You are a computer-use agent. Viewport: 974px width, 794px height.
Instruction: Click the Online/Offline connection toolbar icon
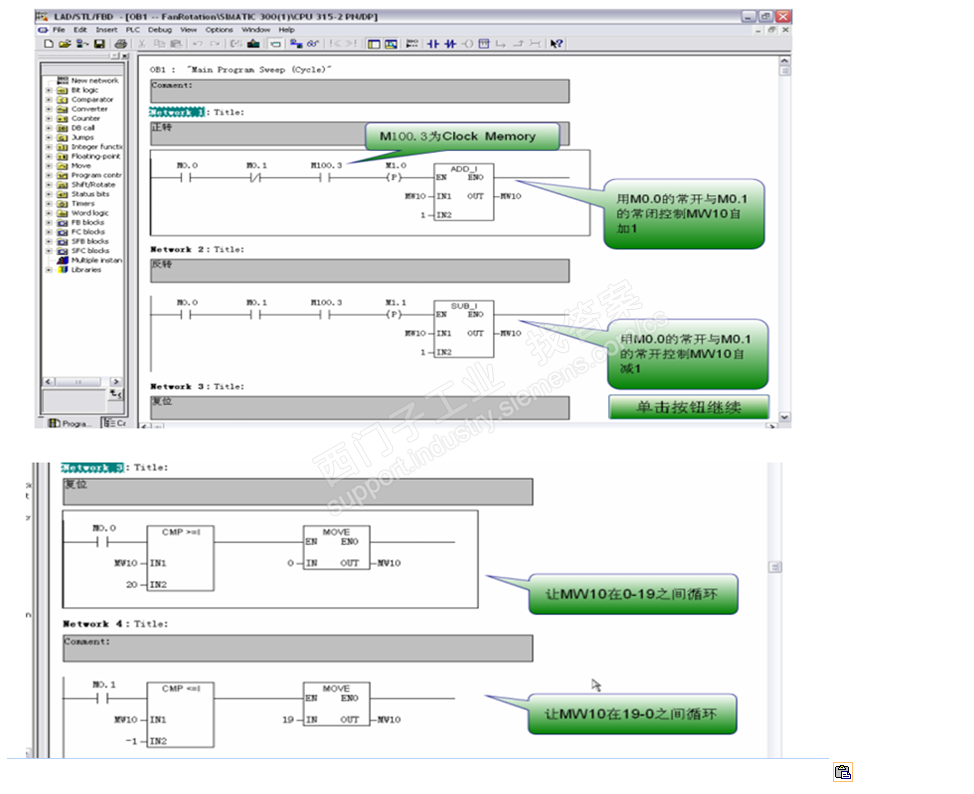[296, 43]
